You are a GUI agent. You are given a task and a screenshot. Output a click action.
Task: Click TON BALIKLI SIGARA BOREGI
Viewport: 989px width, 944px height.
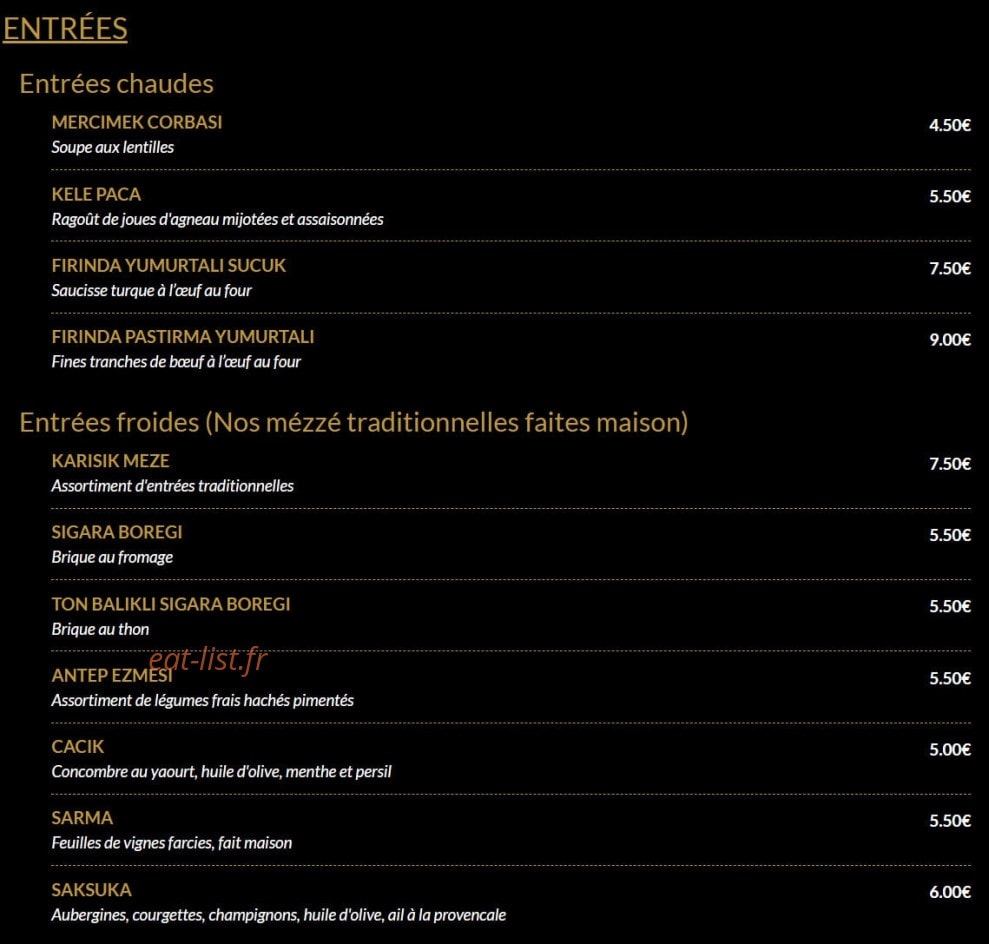171,604
